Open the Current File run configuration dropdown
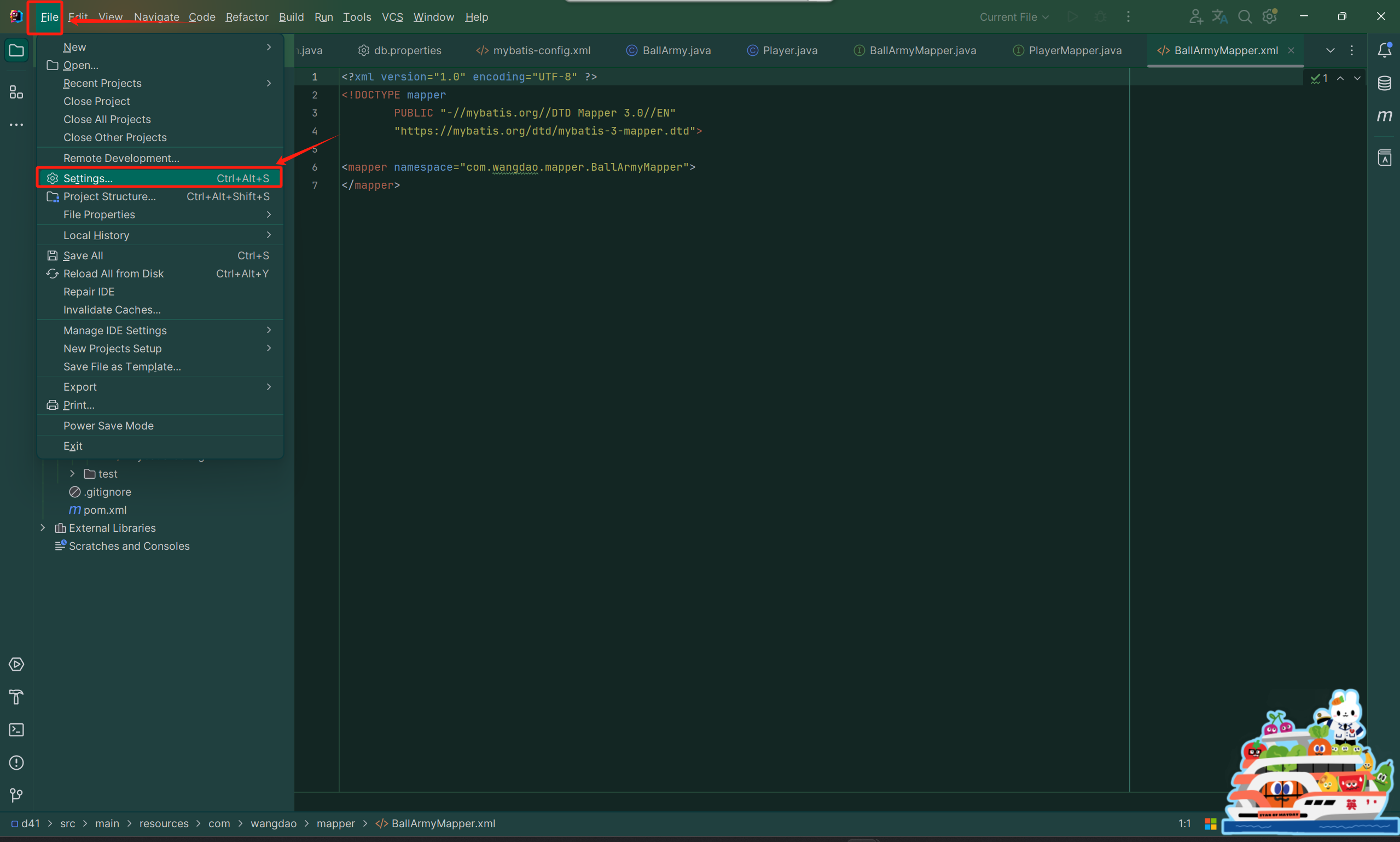Viewport: 1400px width, 842px height. click(x=1014, y=17)
